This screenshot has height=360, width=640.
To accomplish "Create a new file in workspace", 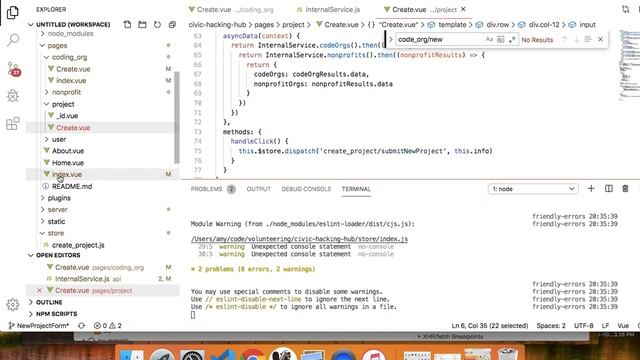I will [127, 24].
